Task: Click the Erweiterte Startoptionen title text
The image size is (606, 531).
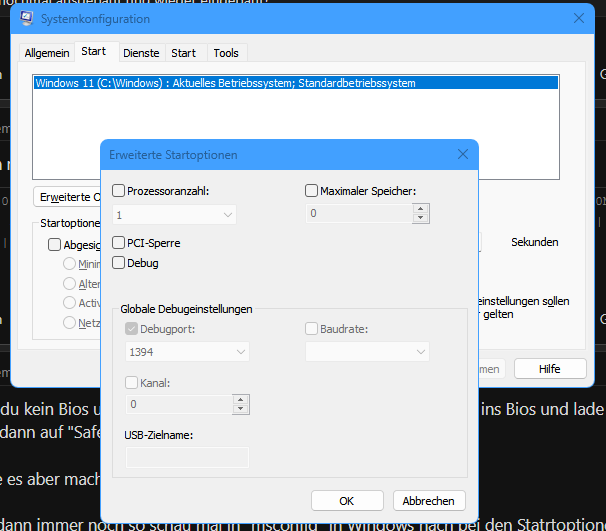Action: coord(173,155)
